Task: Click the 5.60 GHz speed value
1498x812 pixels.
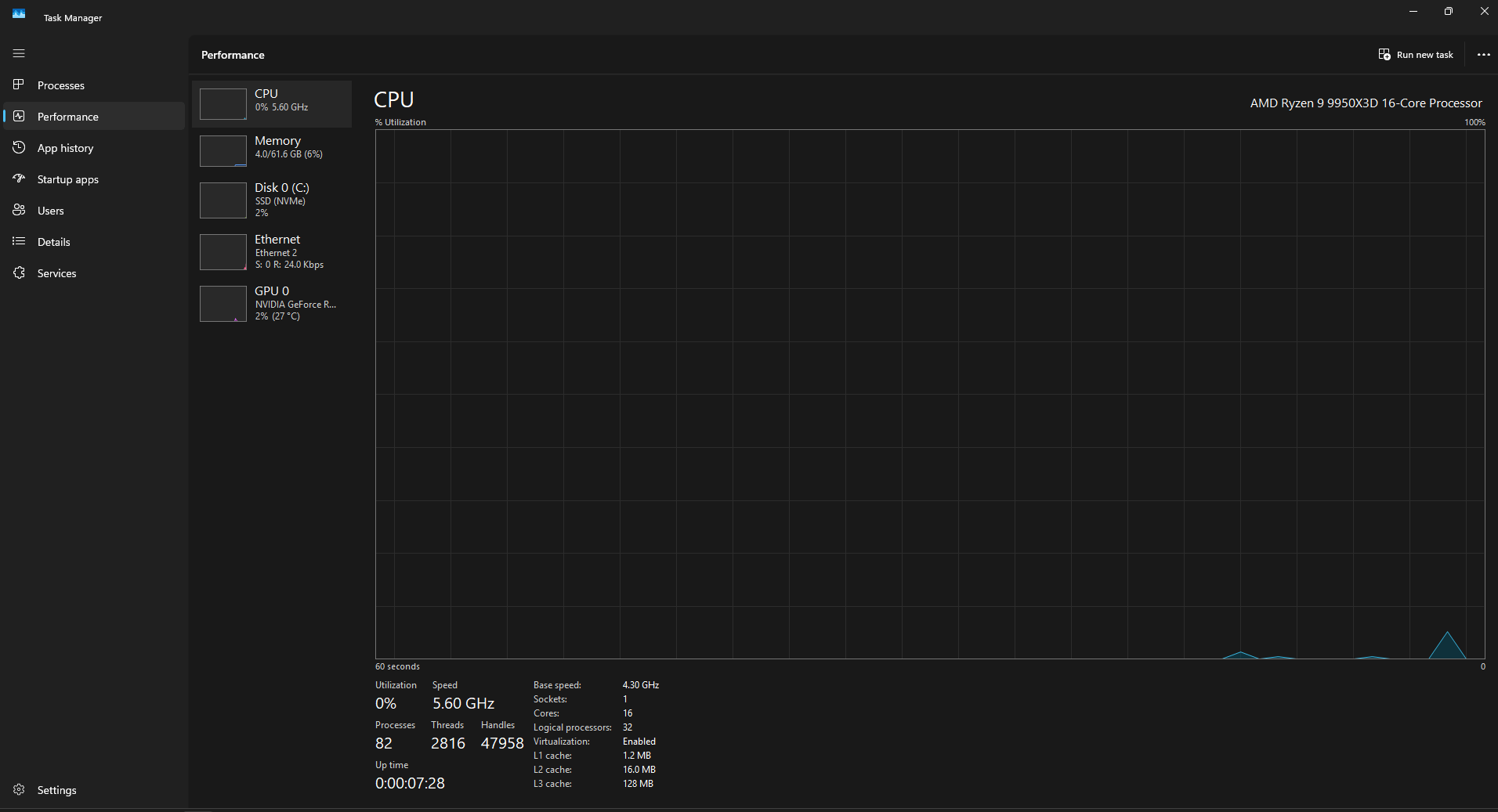Action: (x=463, y=703)
